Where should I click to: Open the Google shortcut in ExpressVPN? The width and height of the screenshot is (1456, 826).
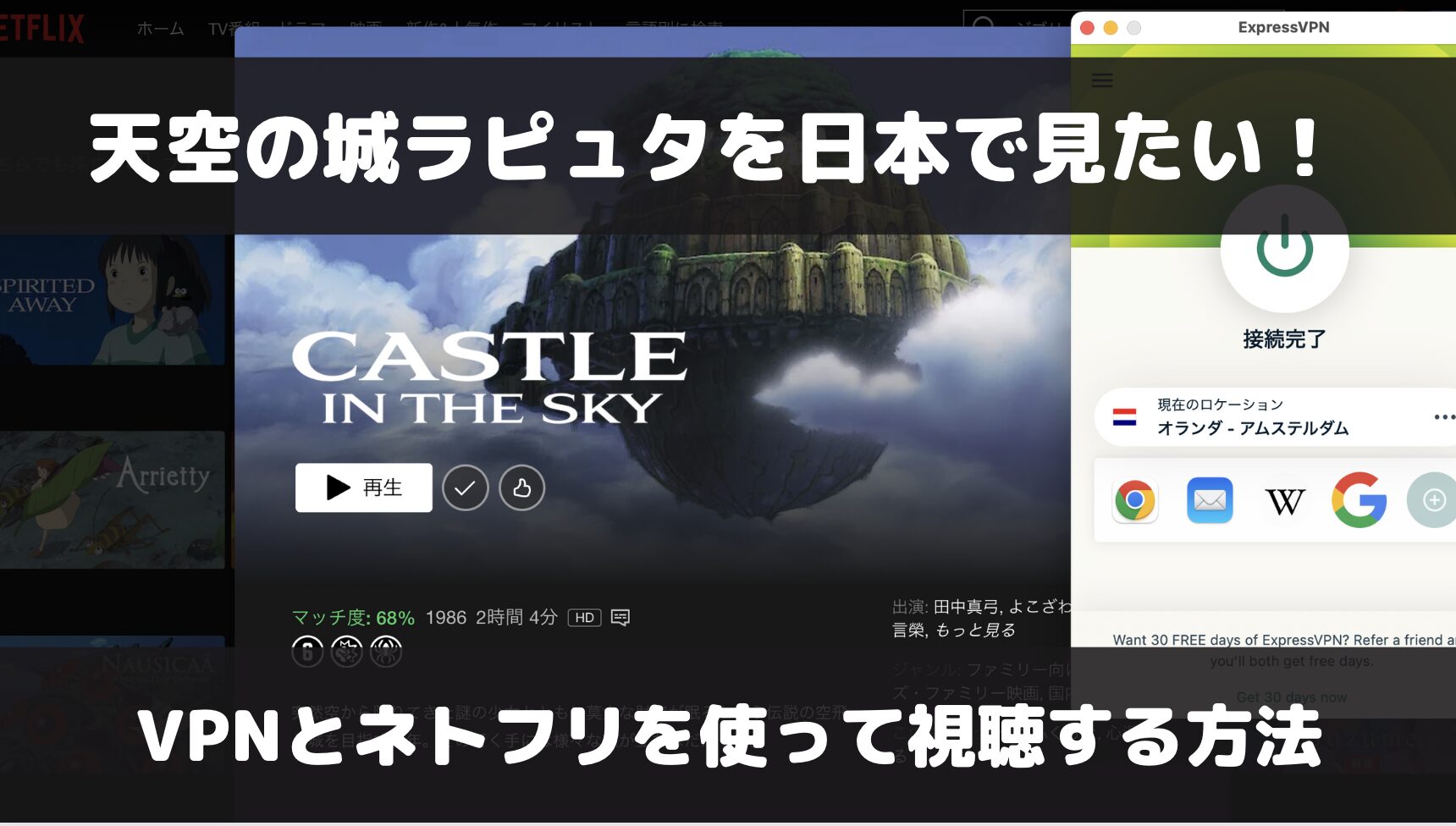[x=1359, y=500]
